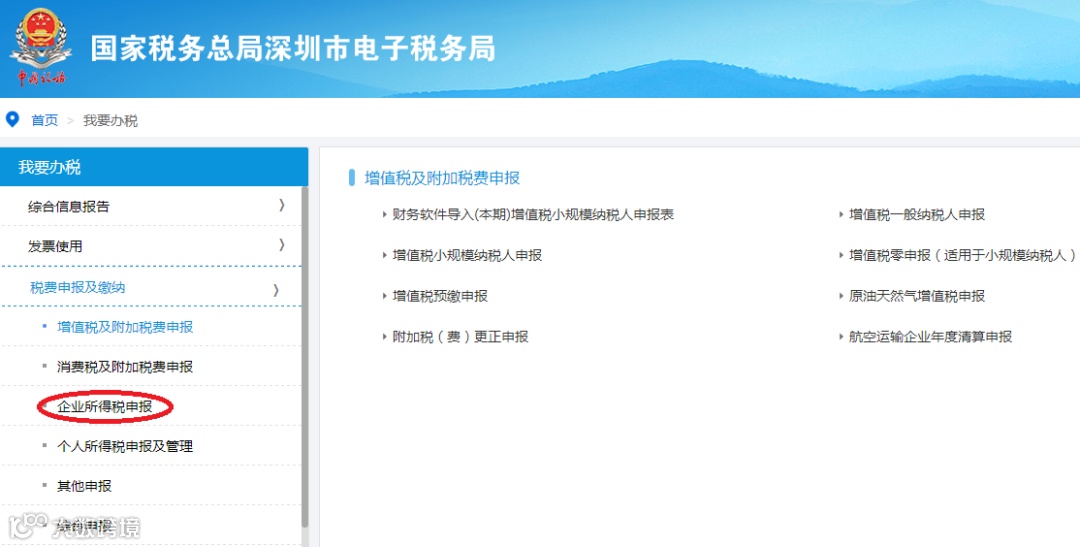Open 增值税一般纳税人申报 link
This screenshot has height=547, width=1080.
click(917, 214)
